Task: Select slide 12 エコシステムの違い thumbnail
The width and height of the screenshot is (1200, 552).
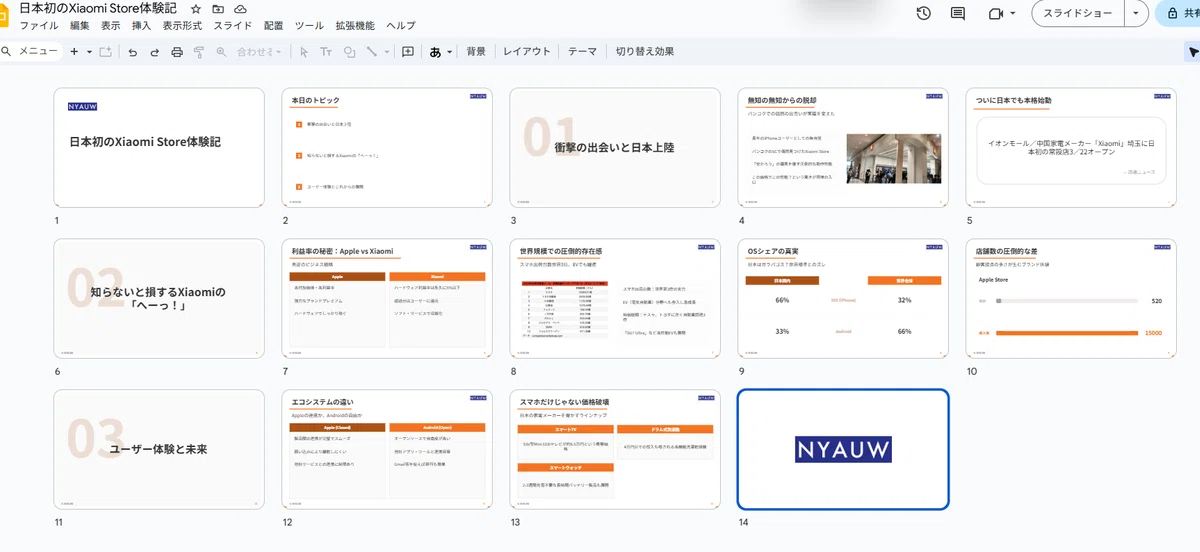Action: [x=387, y=449]
